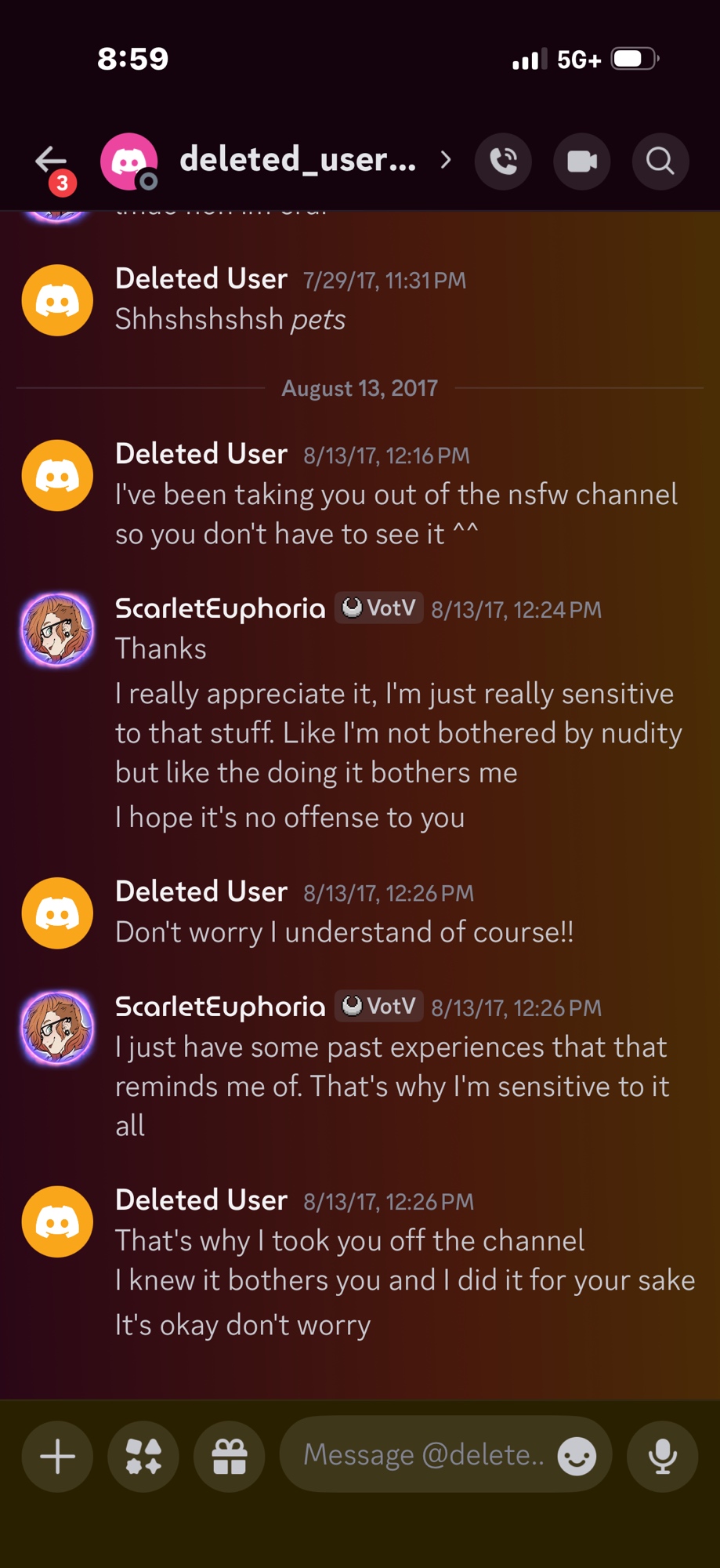Open the message search
Image resolution: width=720 pixels, height=1568 pixels.
point(660,162)
